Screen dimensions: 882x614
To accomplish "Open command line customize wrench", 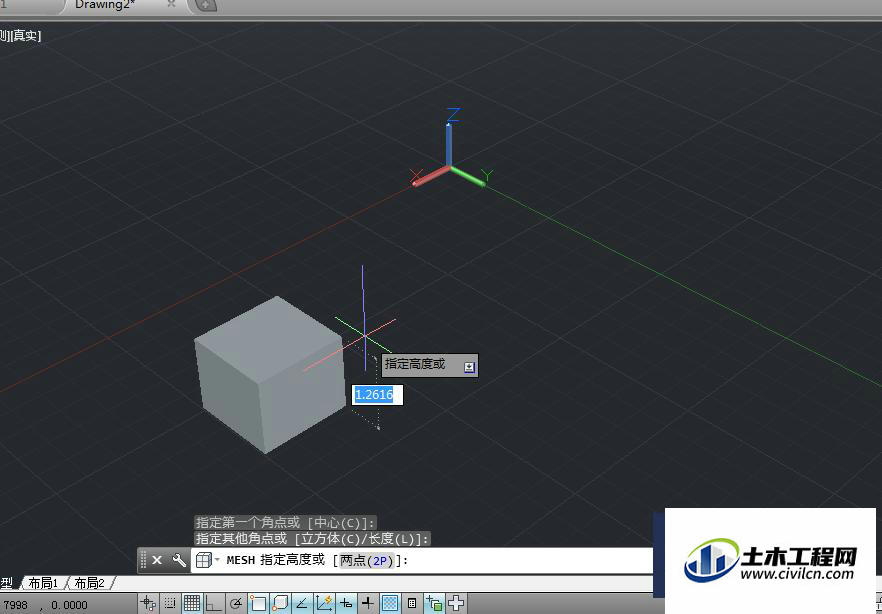I will (x=179, y=560).
